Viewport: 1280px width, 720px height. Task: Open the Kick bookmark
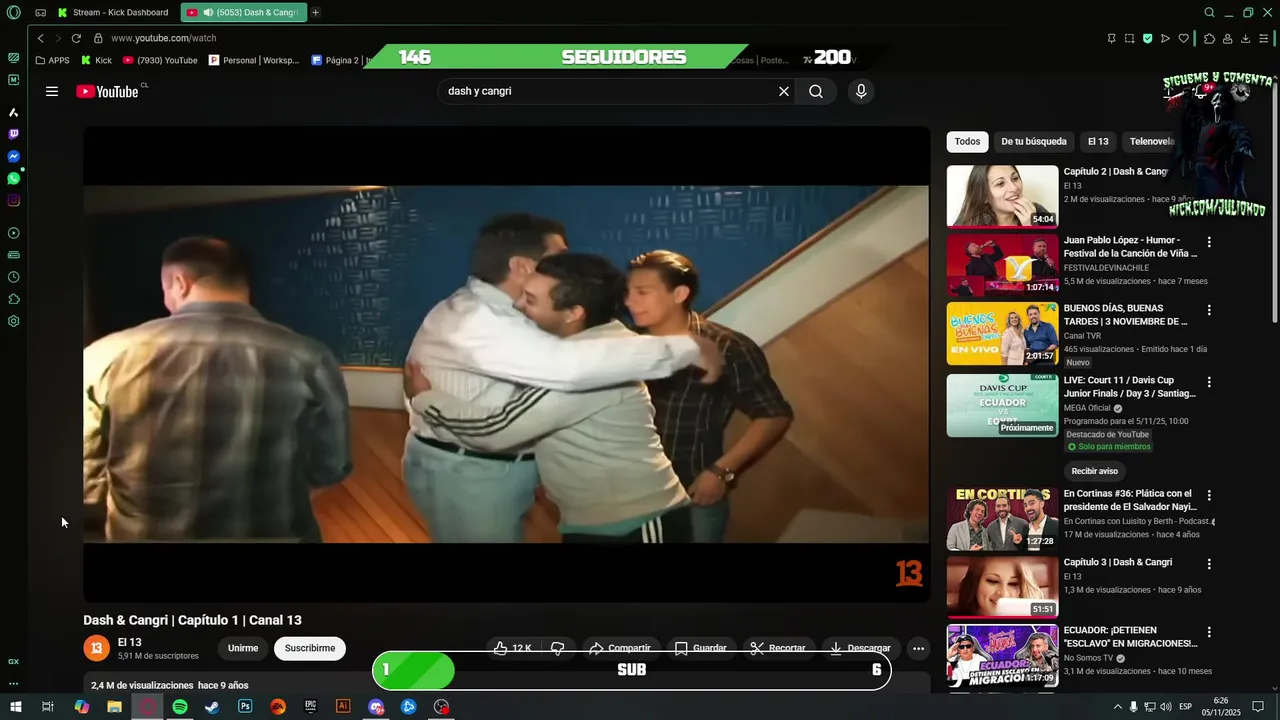click(x=96, y=60)
